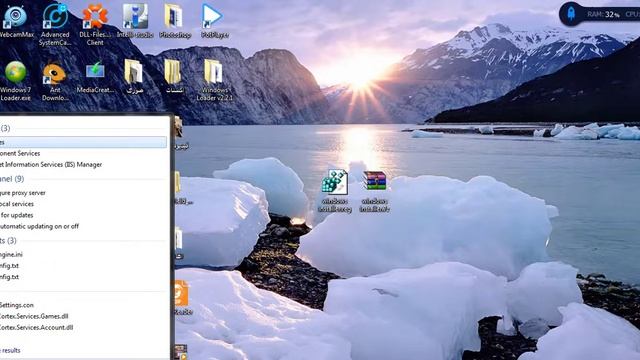Open the DLL-Files Client shortcut
640x360 pixels.
point(95,24)
